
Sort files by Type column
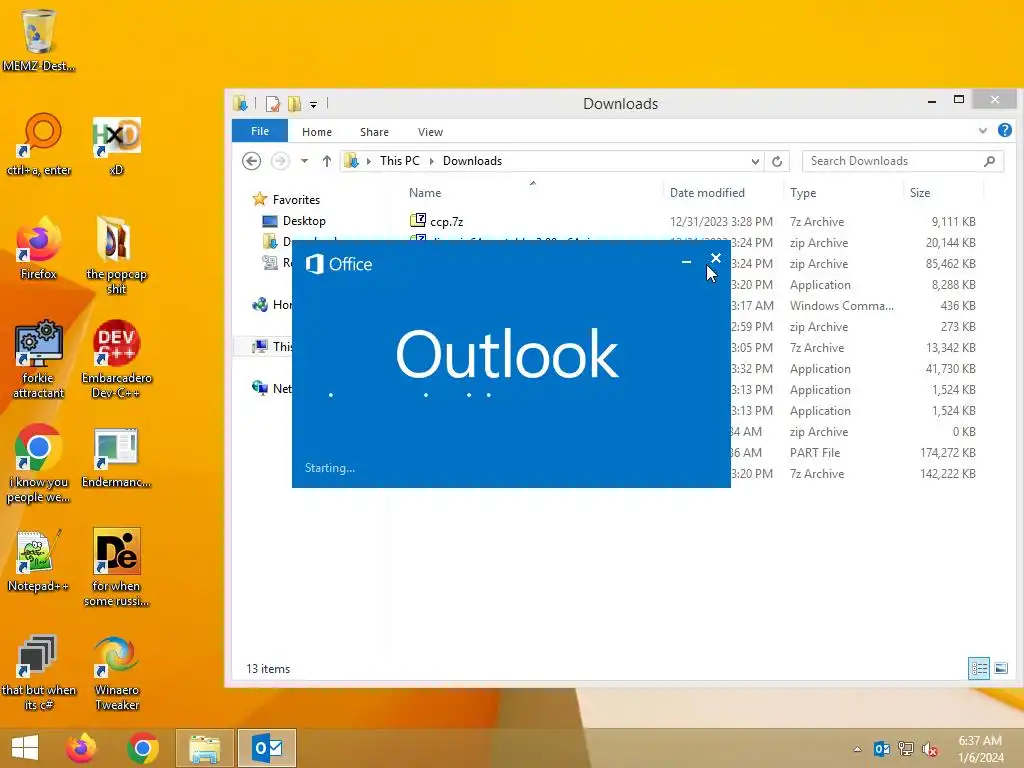tap(803, 193)
